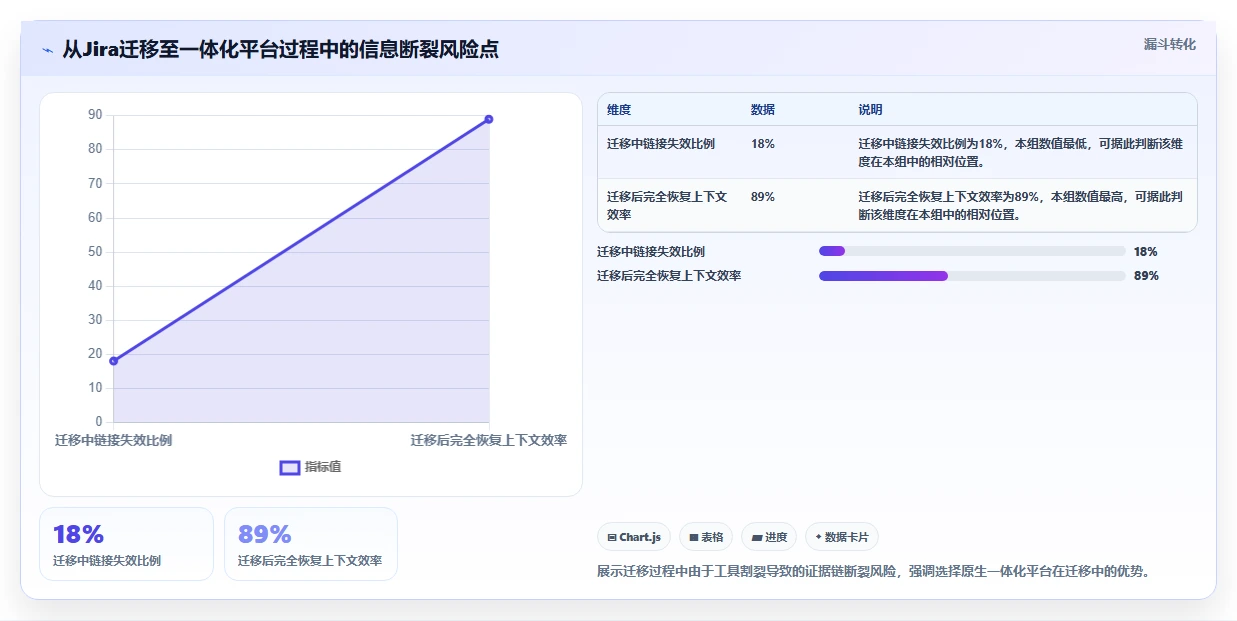This screenshot has width=1237, height=621.
Task: Click the x-axis label 迁移中链接失效比例
Action: tap(113, 440)
